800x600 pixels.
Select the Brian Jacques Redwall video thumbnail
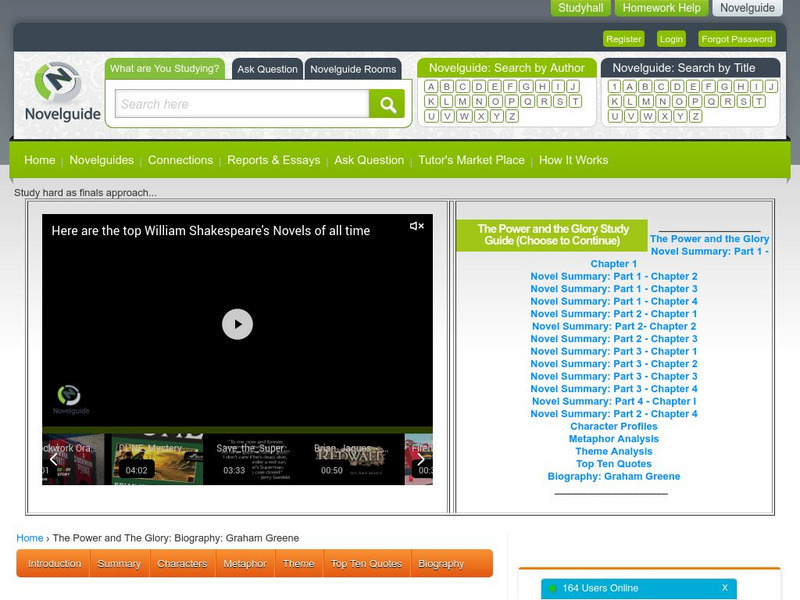point(352,459)
